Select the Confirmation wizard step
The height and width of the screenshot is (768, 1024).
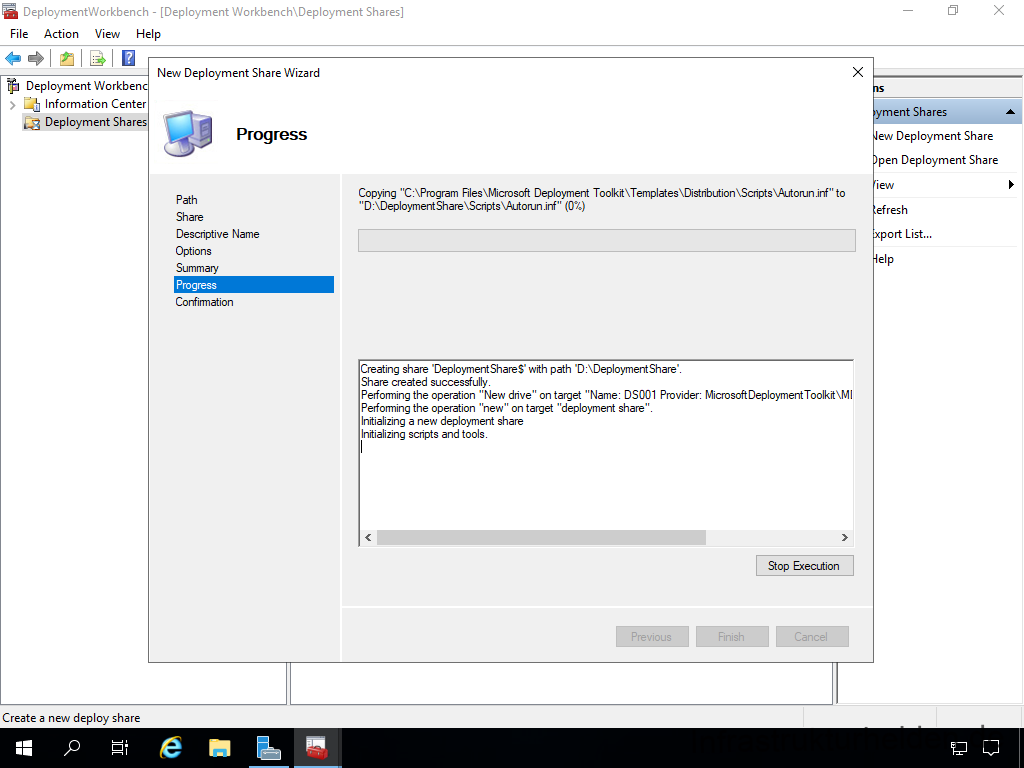pos(204,302)
